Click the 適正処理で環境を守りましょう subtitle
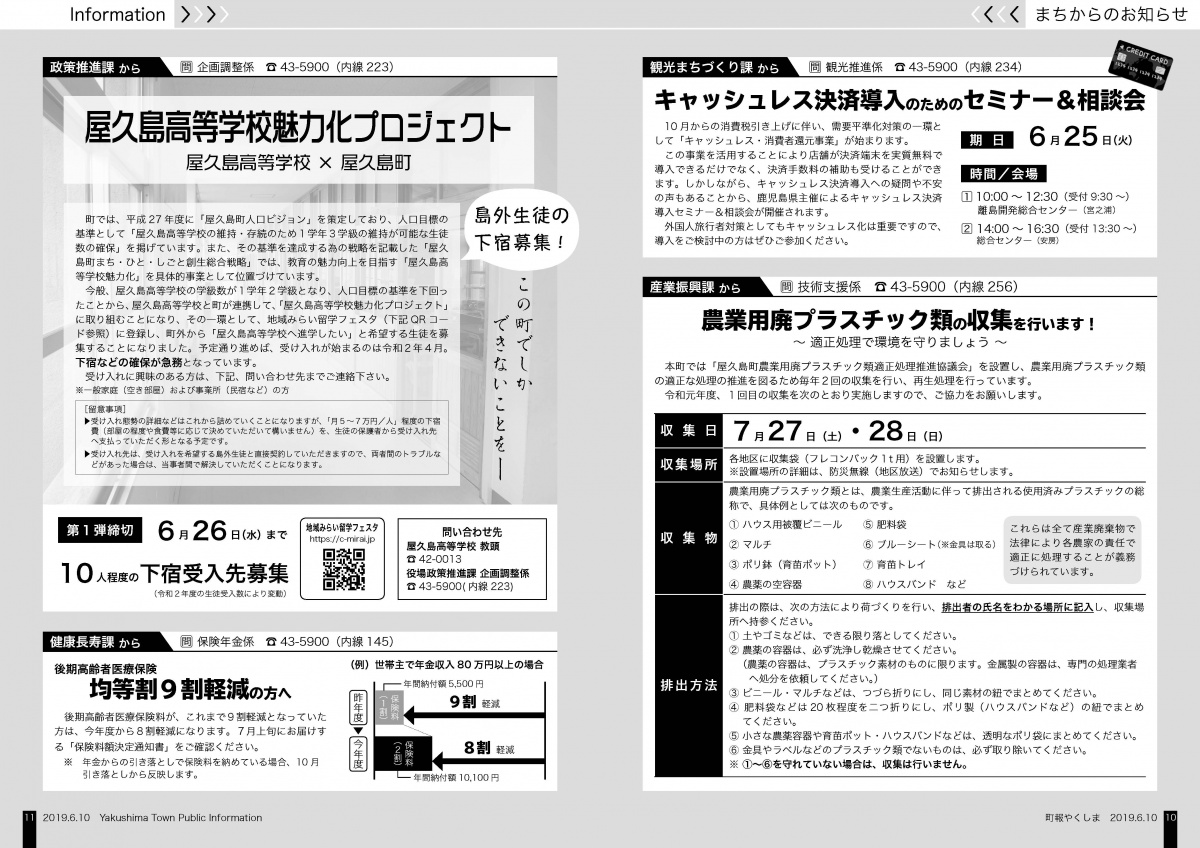The image size is (1200, 848). 899,343
